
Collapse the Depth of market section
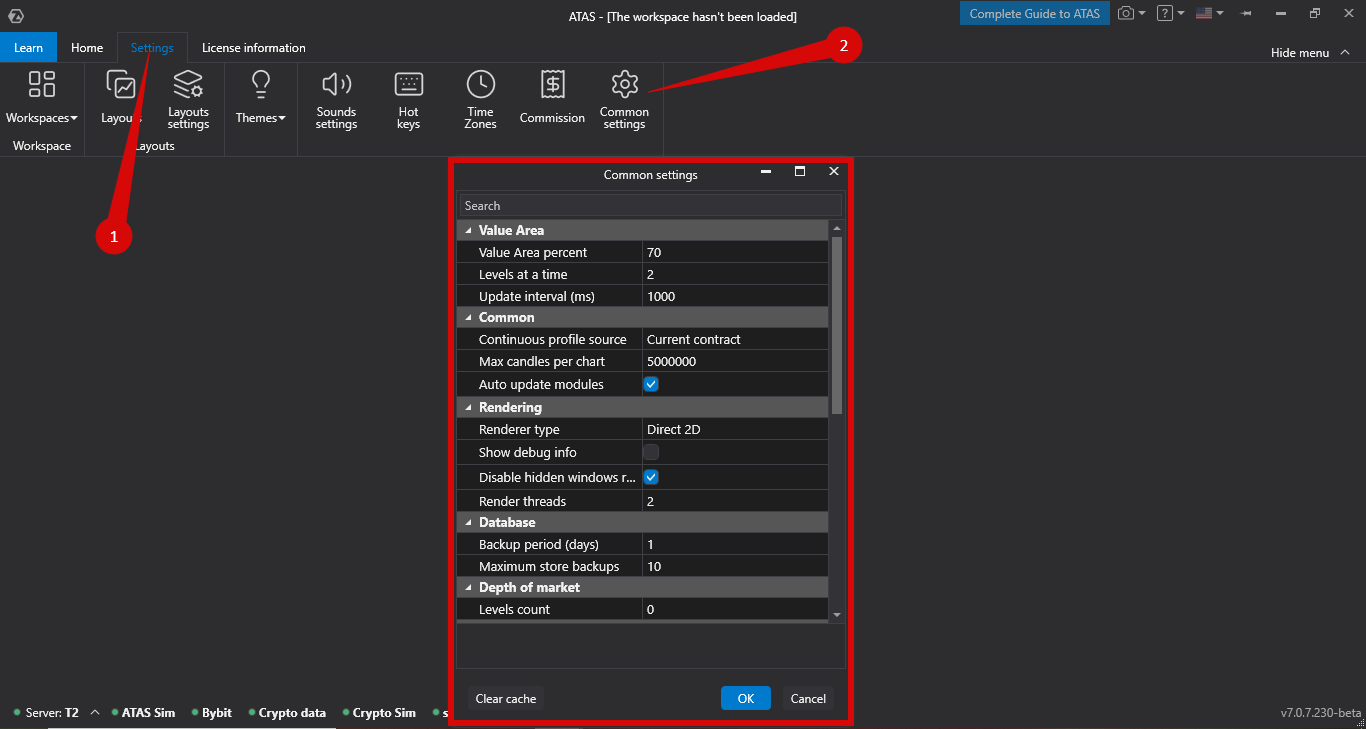click(469, 587)
